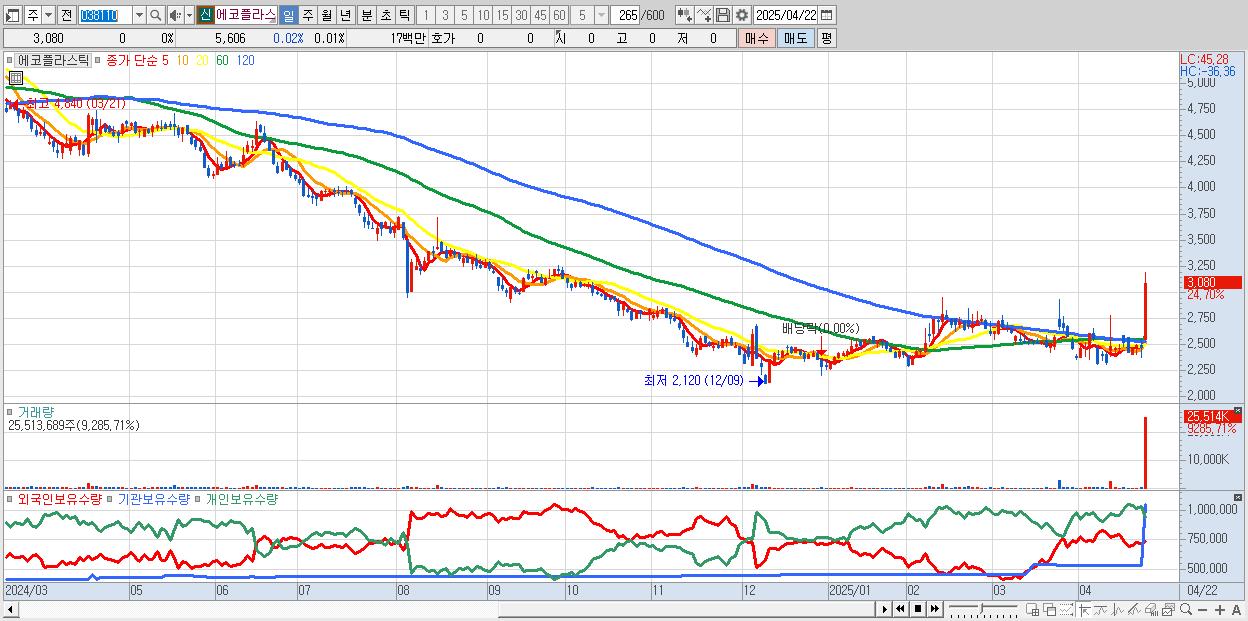The width and height of the screenshot is (1248, 621).
Task: Open the date picker calendar icon
Action: pyautogui.click(x=826, y=15)
